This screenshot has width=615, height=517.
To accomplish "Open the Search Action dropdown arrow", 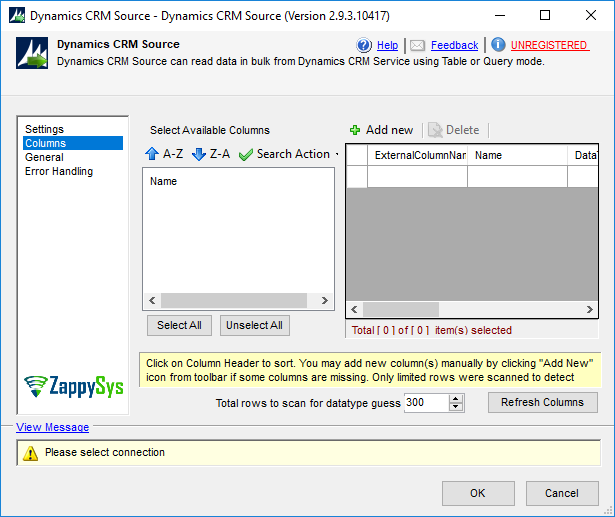I will (337, 154).
